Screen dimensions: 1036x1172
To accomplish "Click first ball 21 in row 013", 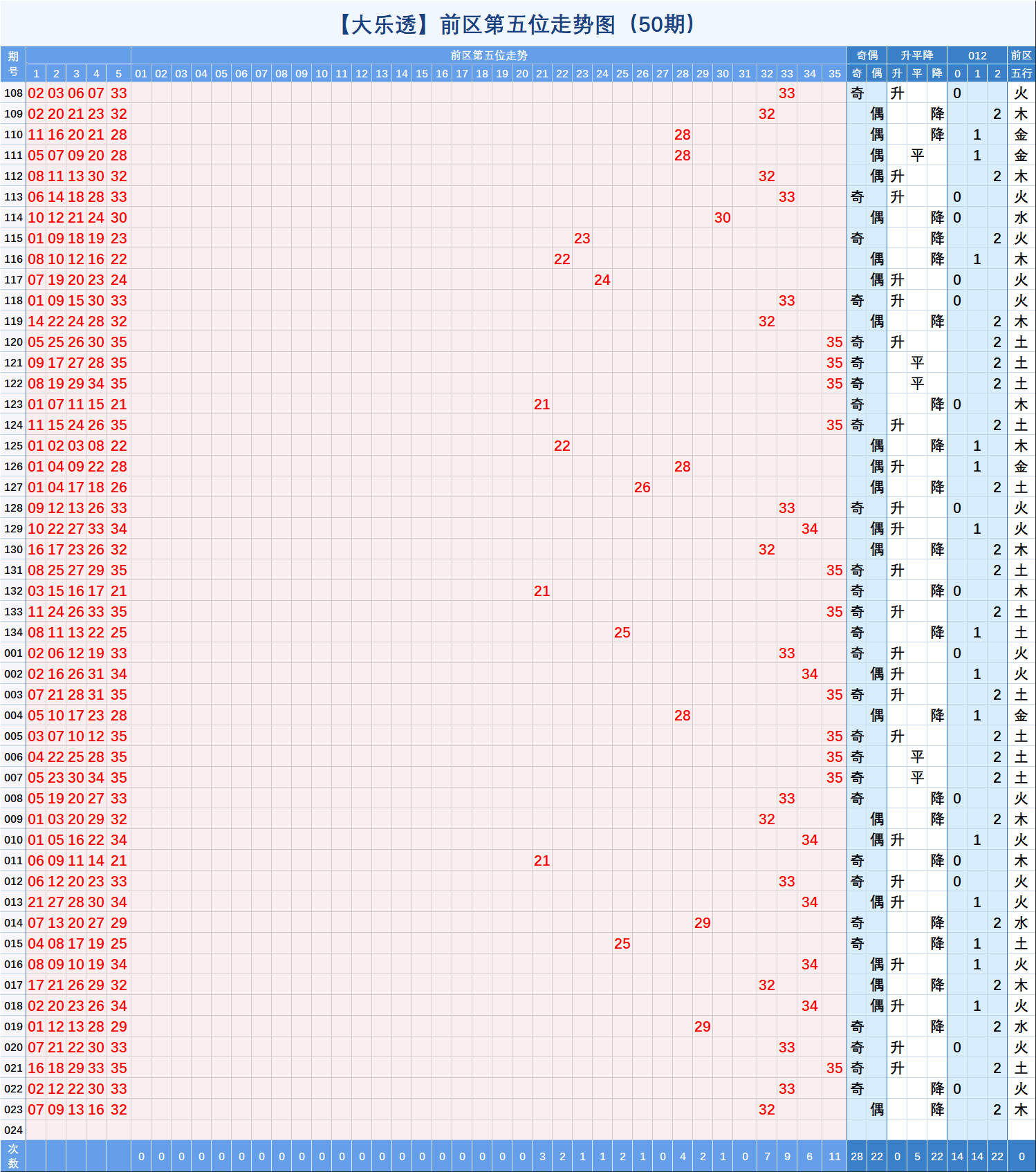I will pyautogui.click(x=36, y=902).
